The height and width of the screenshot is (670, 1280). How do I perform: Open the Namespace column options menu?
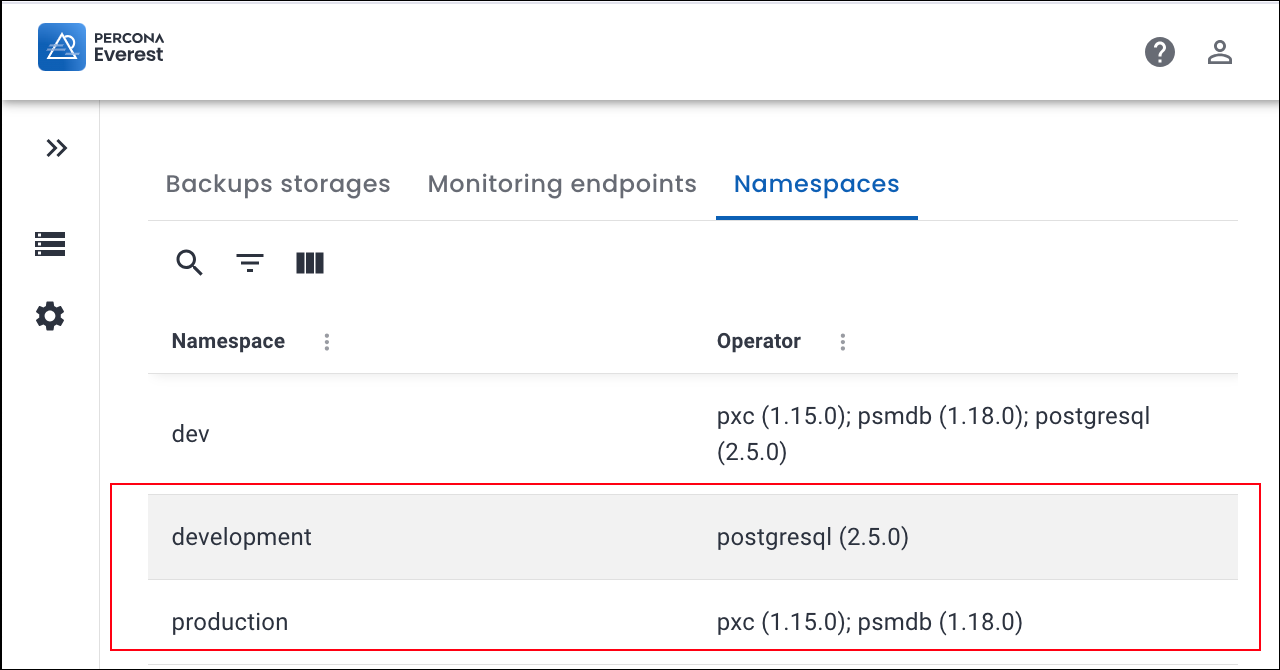327,342
